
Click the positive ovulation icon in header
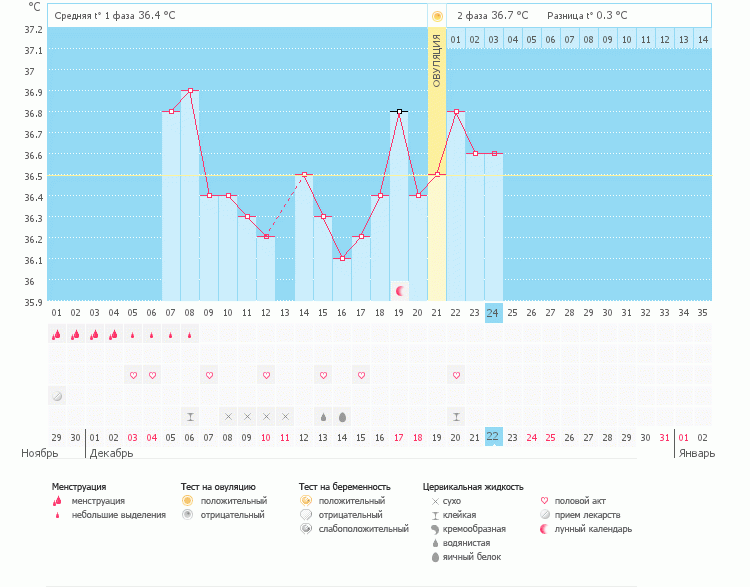[437, 16]
